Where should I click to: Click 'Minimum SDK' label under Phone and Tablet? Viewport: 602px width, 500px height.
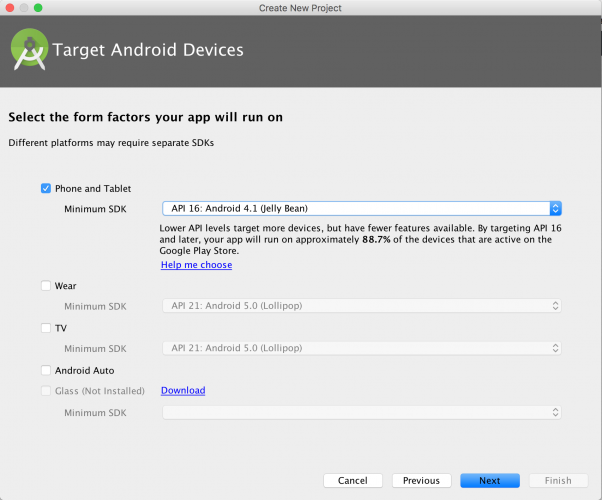click(95, 209)
